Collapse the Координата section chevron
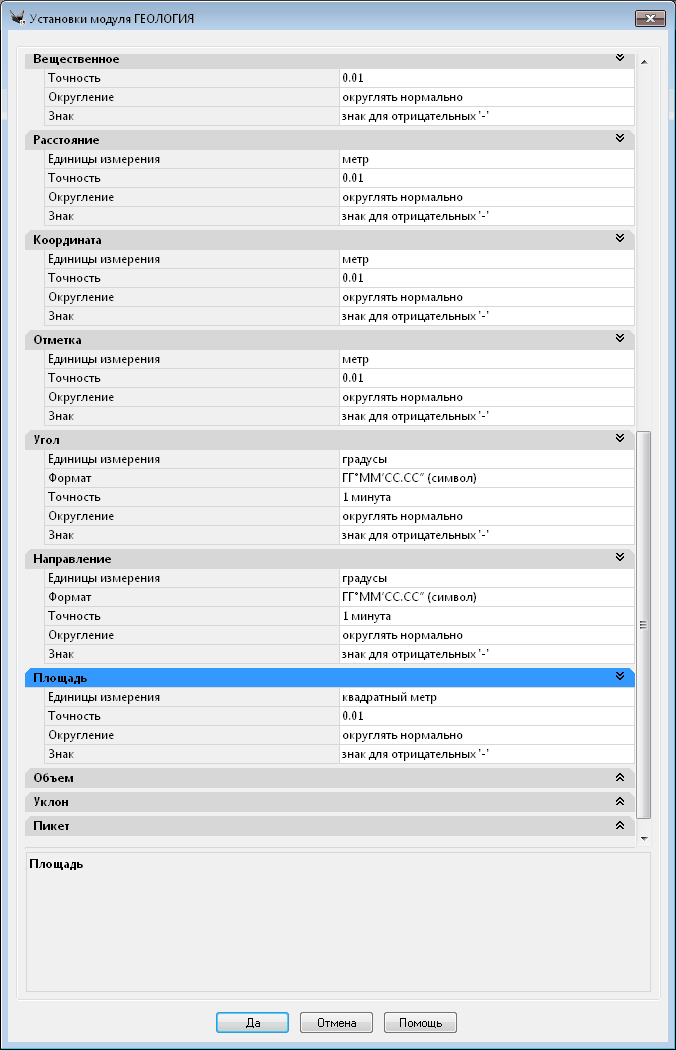 [620, 239]
